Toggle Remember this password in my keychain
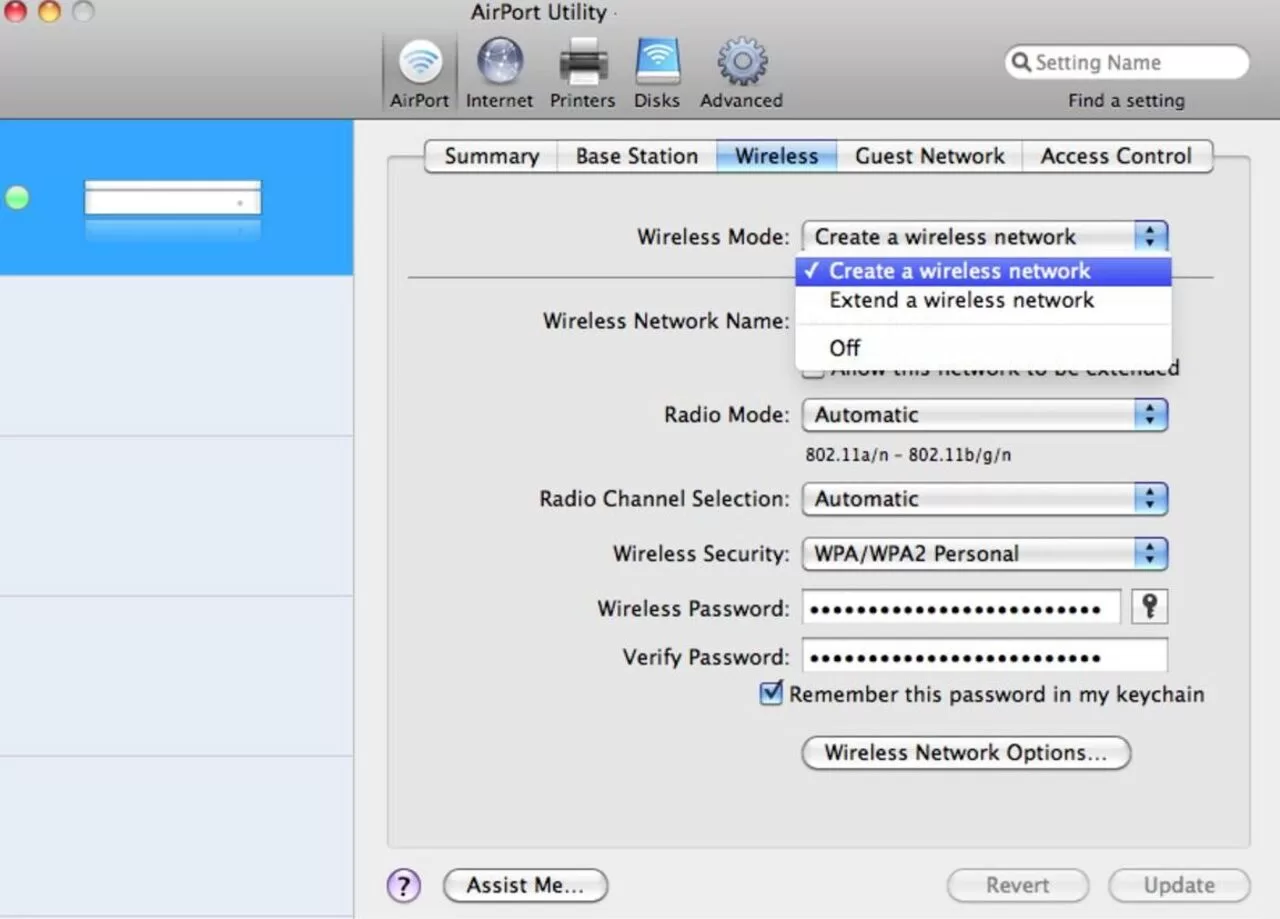The image size is (1280, 919). click(x=771, y=693)
